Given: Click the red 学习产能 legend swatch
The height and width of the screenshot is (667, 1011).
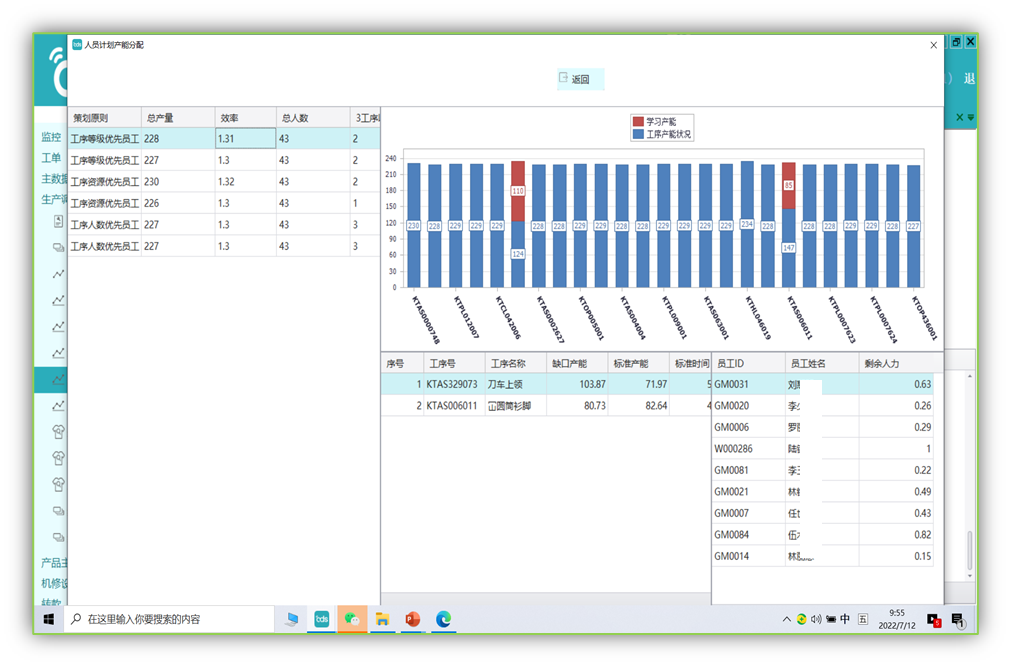Looking at the screenshot, I should (638, 121).
